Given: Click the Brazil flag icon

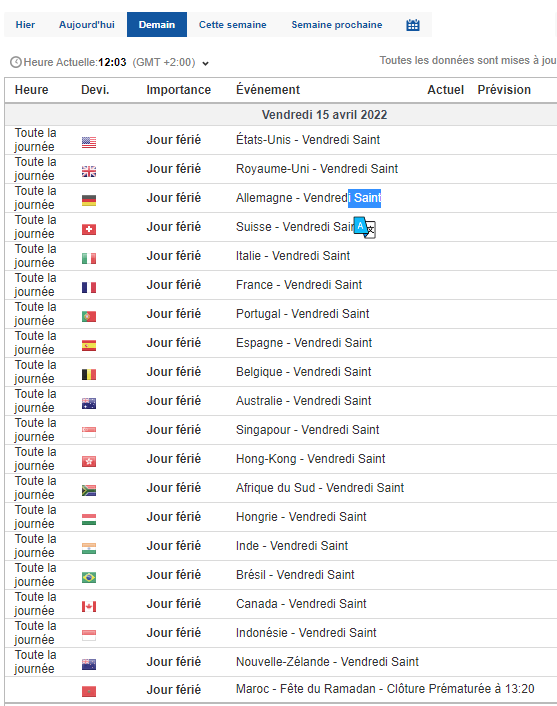Looking at the screenshot, I should click(89, 577).
